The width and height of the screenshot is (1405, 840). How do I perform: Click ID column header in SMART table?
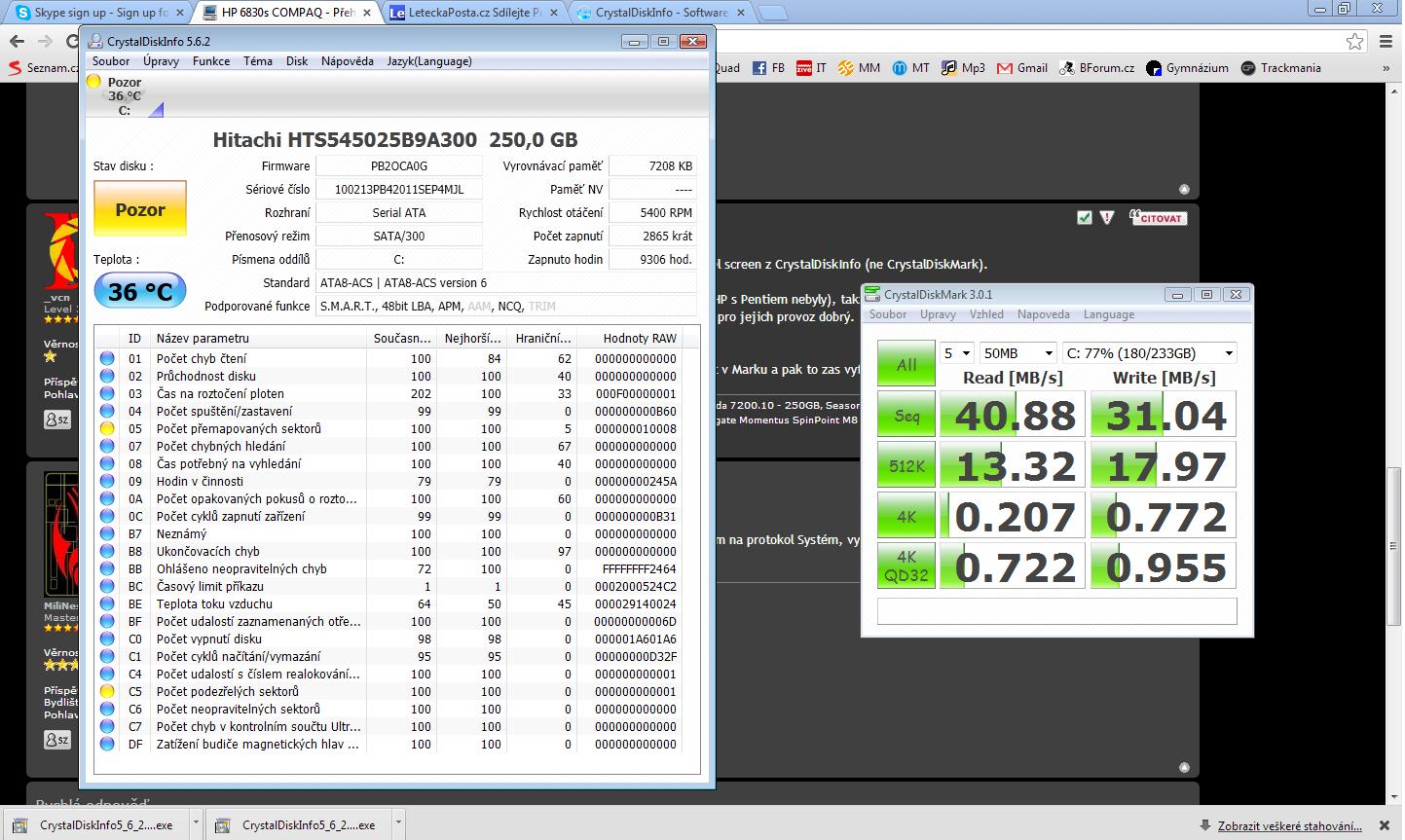point(135,338)
